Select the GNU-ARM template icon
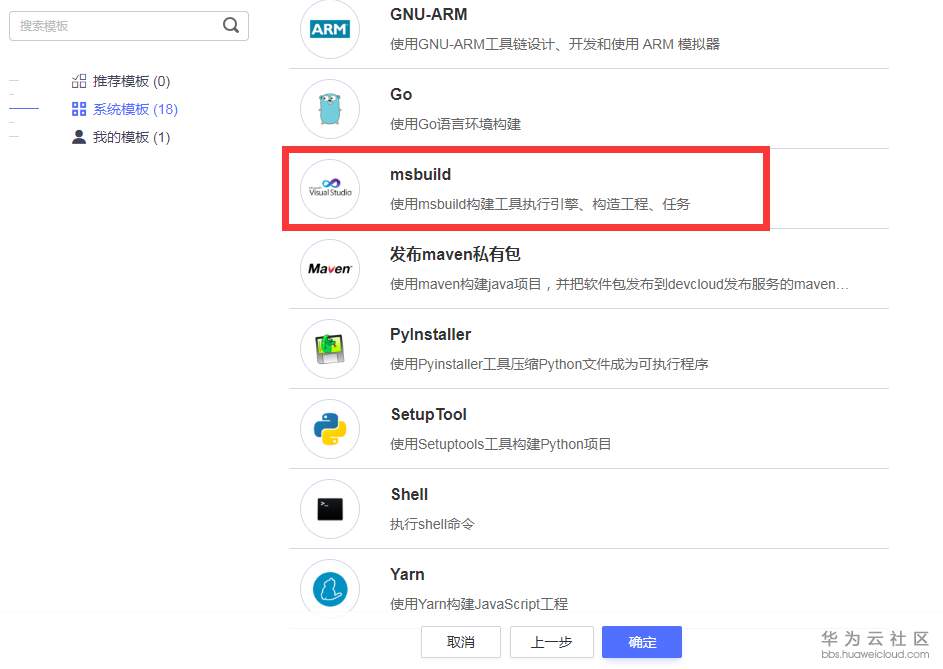This screenshot has width=943, height=669. (x=330, y=30)
